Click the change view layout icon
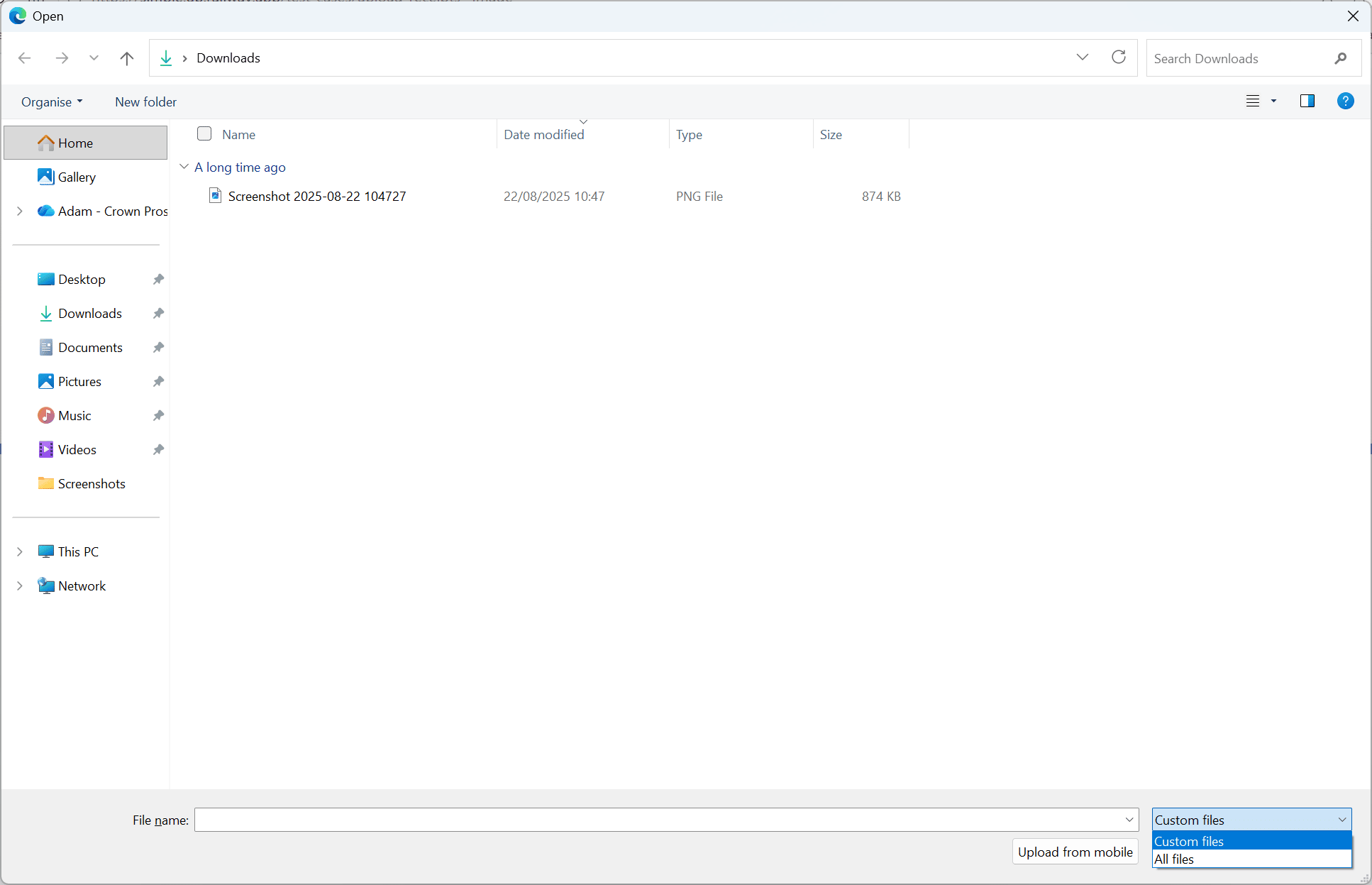 [x=1253, y=101]
